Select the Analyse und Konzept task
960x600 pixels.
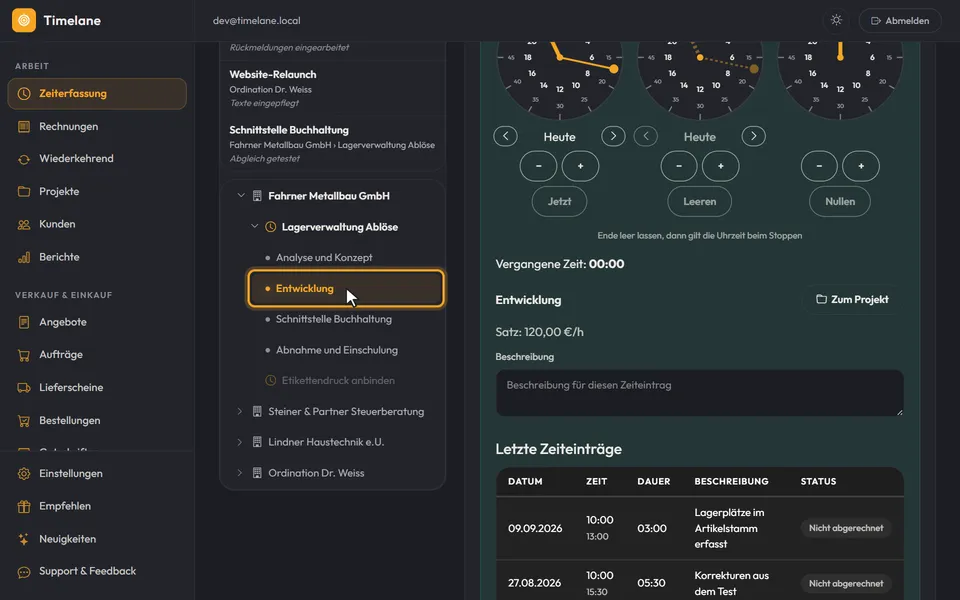(x=346, y=258)
